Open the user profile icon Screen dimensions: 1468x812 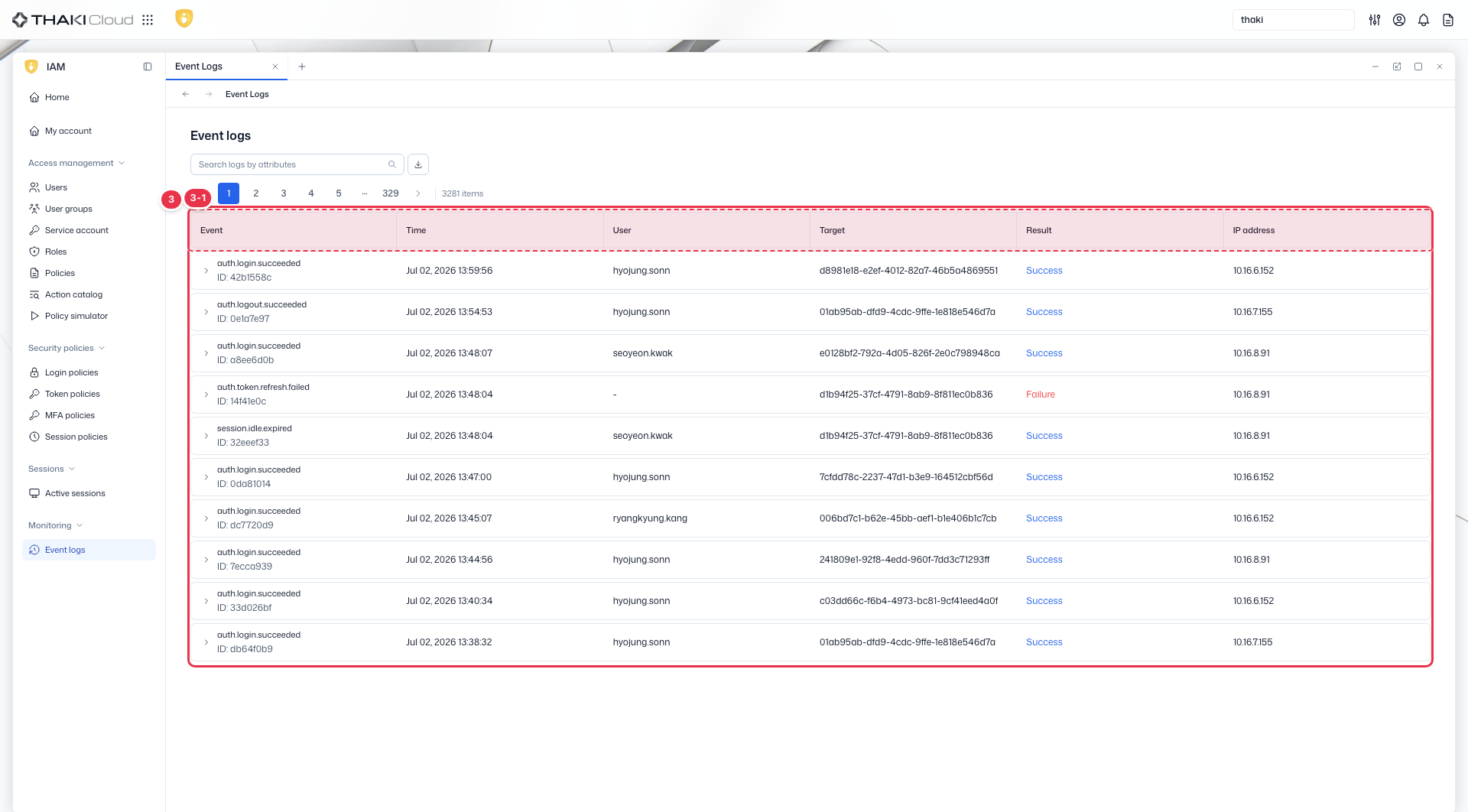tap(1399, 20)
